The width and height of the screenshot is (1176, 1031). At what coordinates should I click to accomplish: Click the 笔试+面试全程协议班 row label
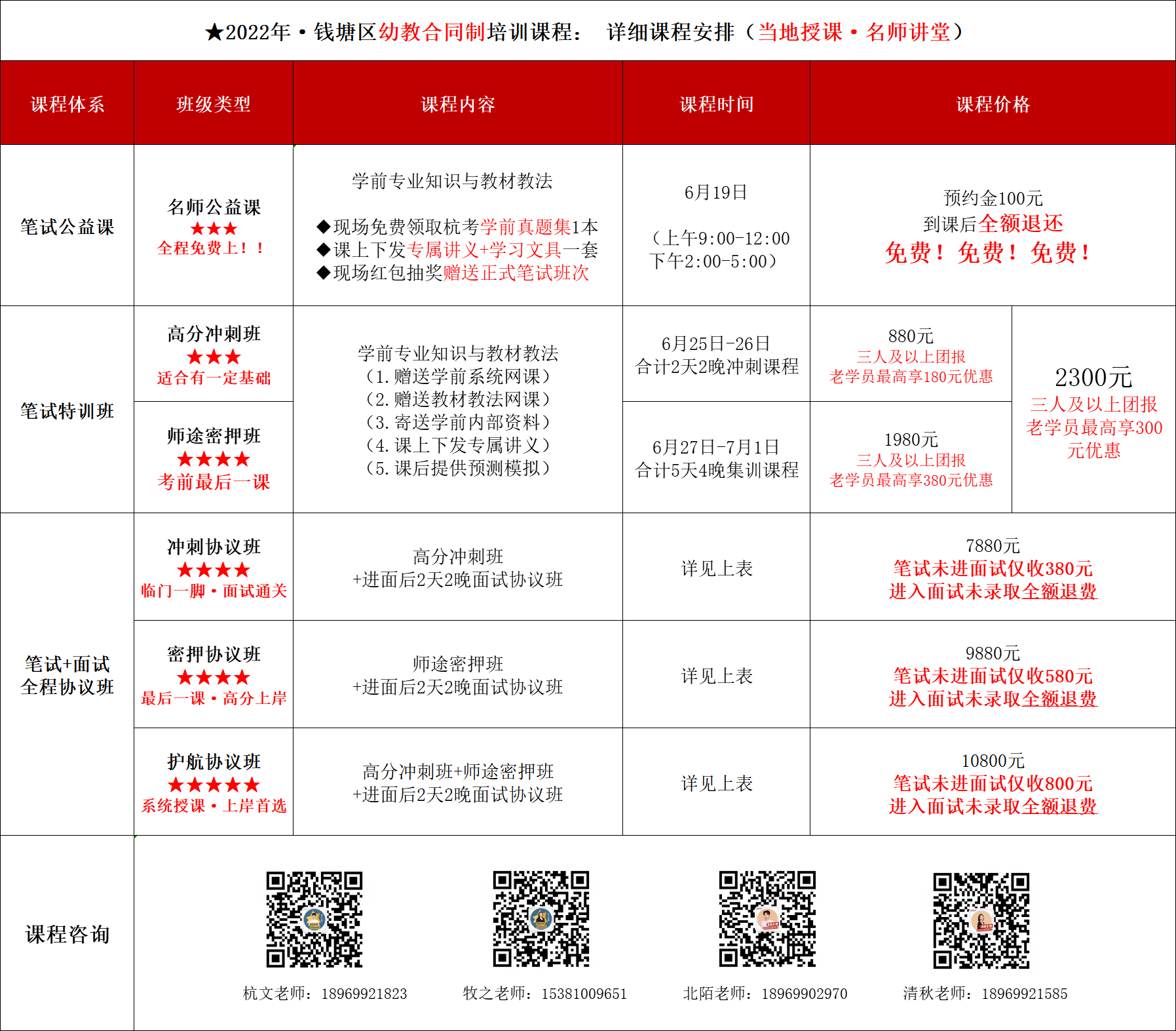click(x=67, y=675)
